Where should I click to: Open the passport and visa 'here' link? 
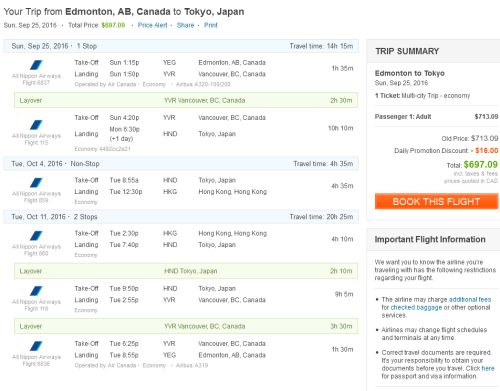488,368
